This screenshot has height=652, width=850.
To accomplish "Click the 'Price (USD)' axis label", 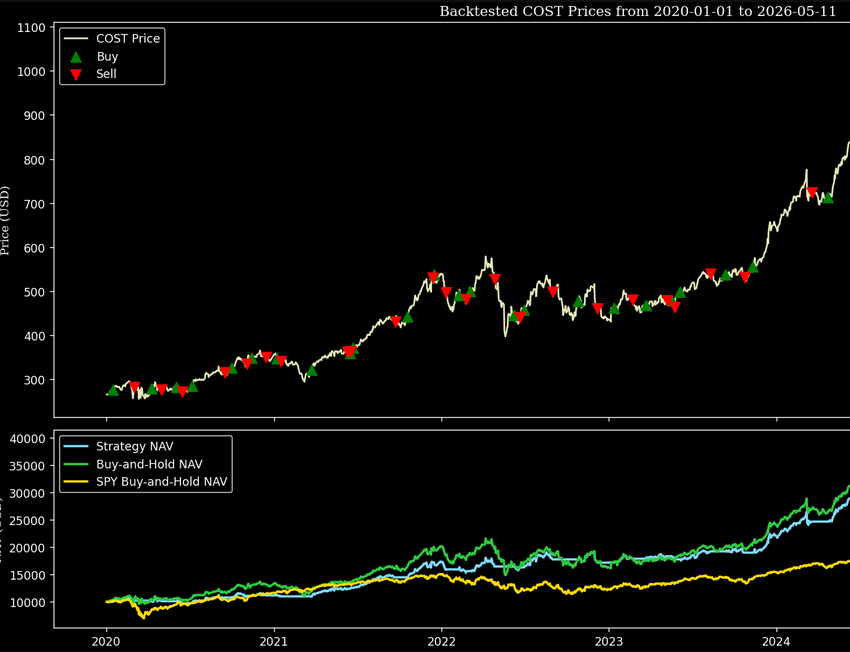I will click(x=5, y=220).
